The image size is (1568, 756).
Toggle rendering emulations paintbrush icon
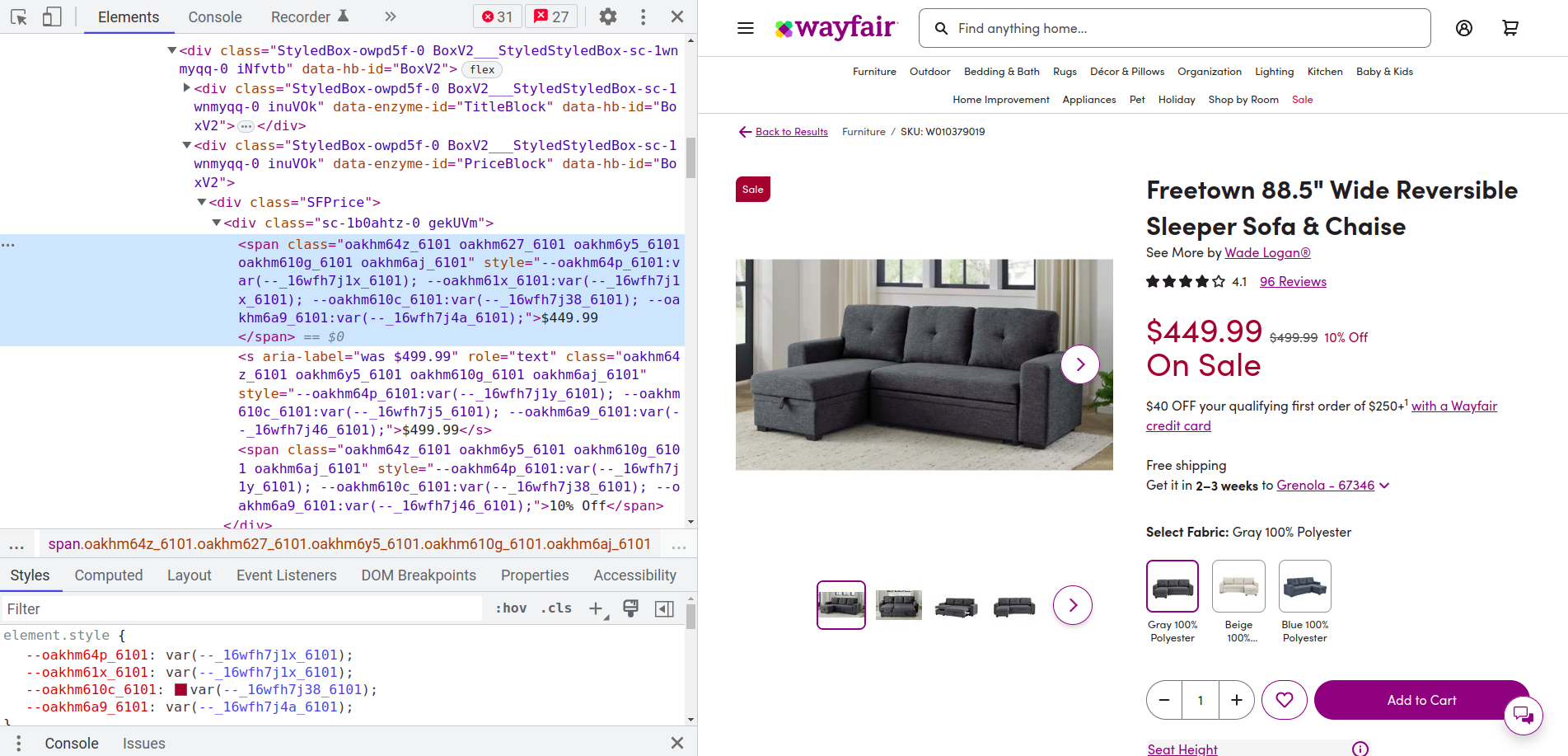(631, 608)
